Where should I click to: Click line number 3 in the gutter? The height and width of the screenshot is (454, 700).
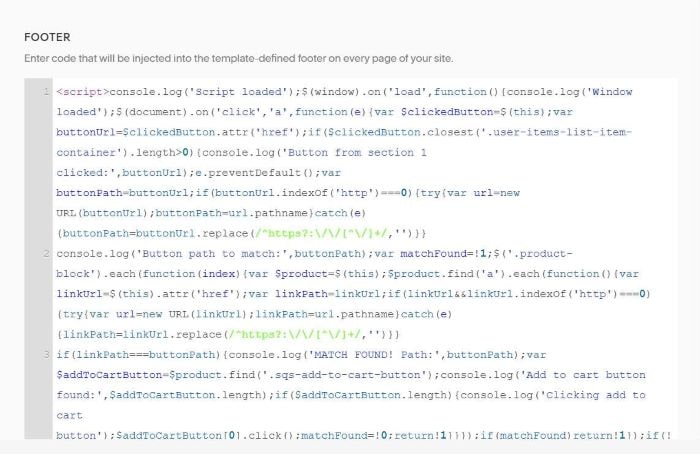(x=47, y=355)
